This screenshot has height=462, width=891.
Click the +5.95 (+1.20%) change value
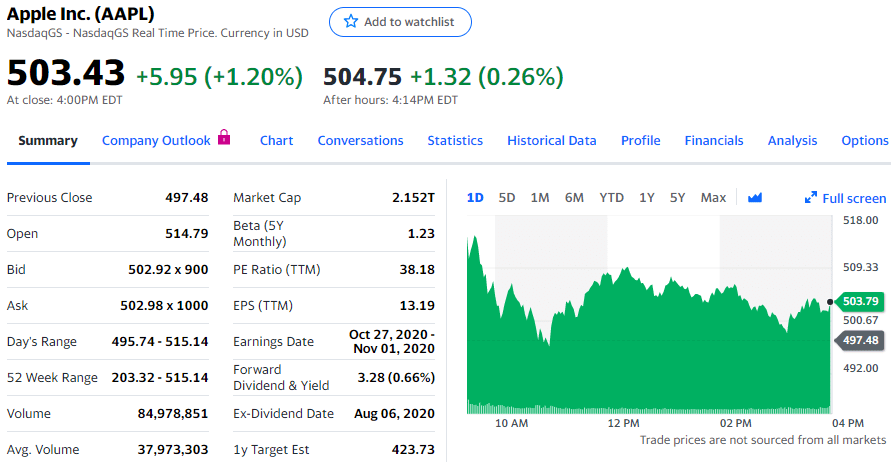point(219,77)
